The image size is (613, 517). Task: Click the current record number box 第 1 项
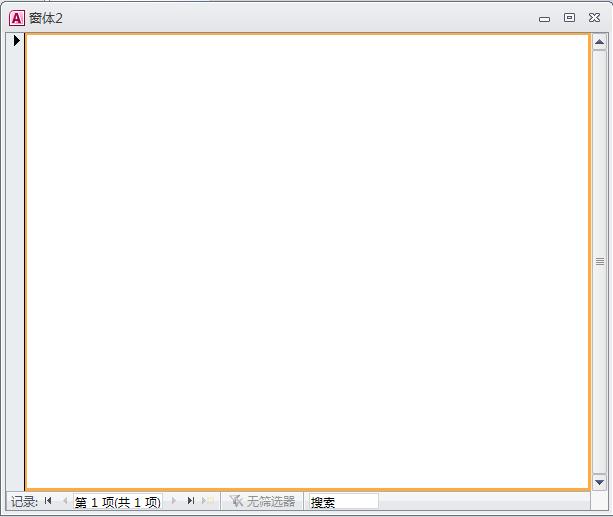pos(118,501)
